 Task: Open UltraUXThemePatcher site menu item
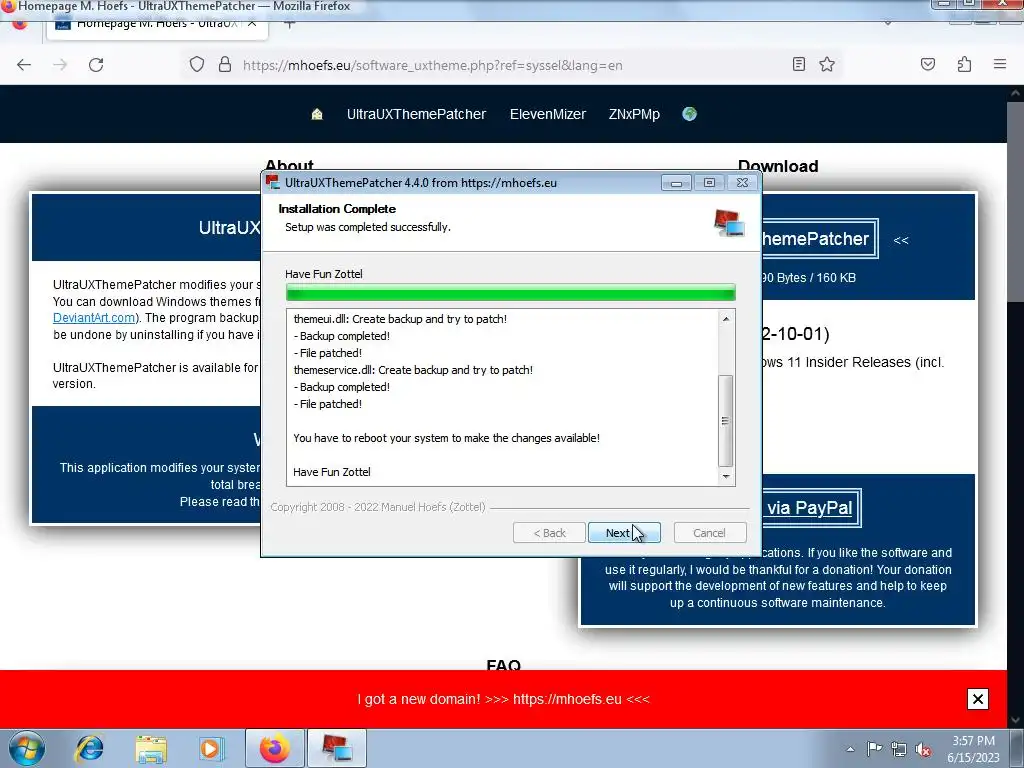point(416,114)
